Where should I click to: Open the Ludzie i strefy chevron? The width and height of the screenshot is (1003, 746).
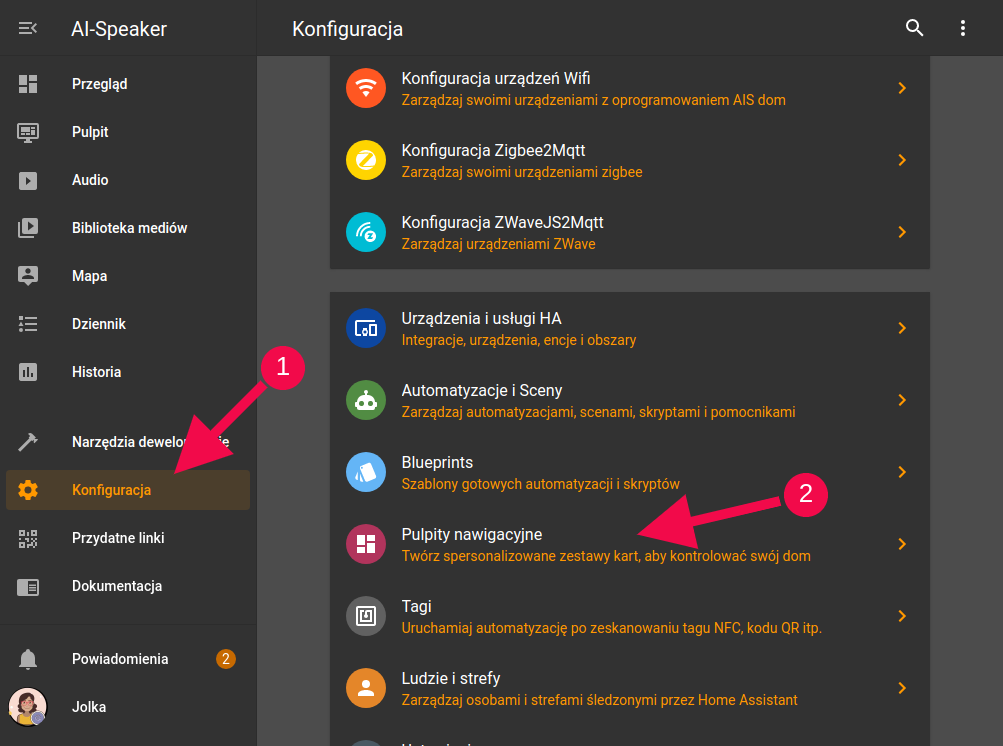tap(902, 688)
